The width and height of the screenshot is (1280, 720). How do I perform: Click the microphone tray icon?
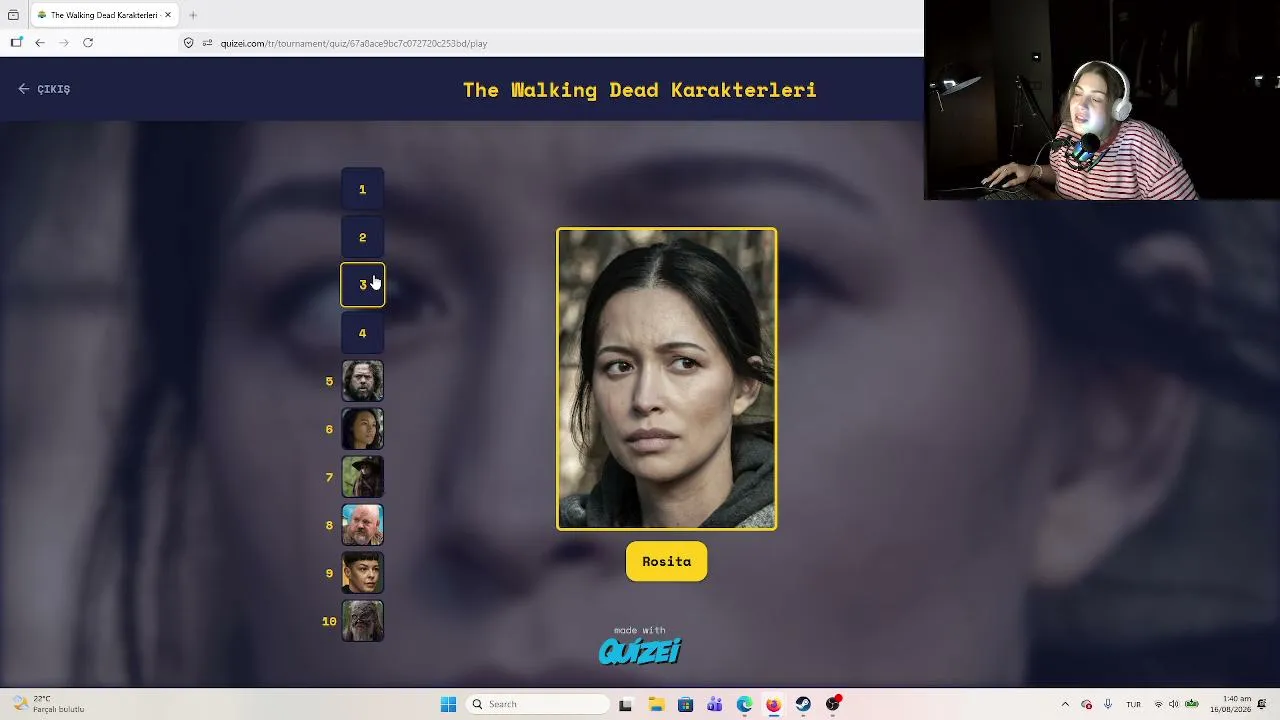pyautogui.click(x=1108, y=704)
